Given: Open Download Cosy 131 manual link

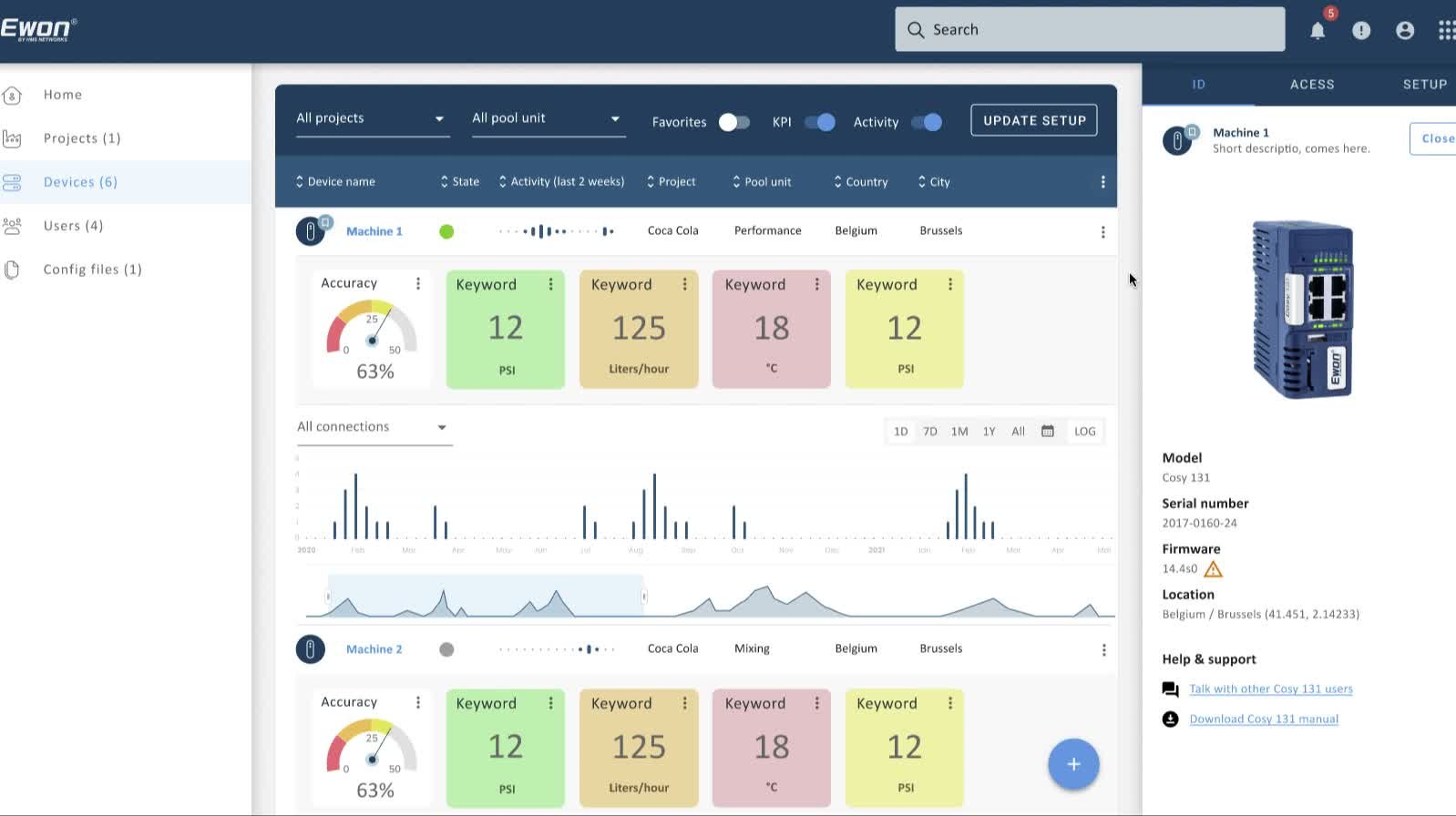Looking at the screenshot, I should (x=1264, y=719).
